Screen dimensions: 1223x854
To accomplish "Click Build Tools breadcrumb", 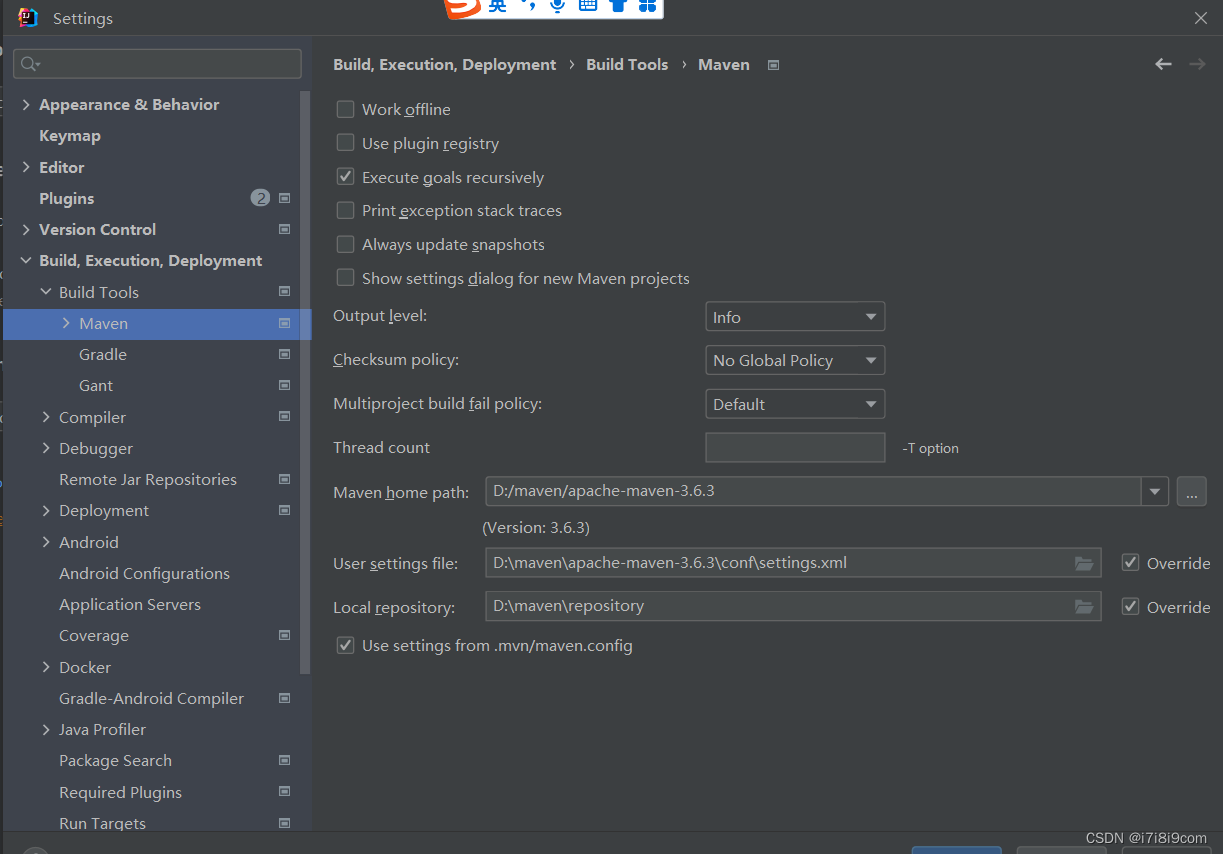I will pyautogui.click(x=627, y=64).
